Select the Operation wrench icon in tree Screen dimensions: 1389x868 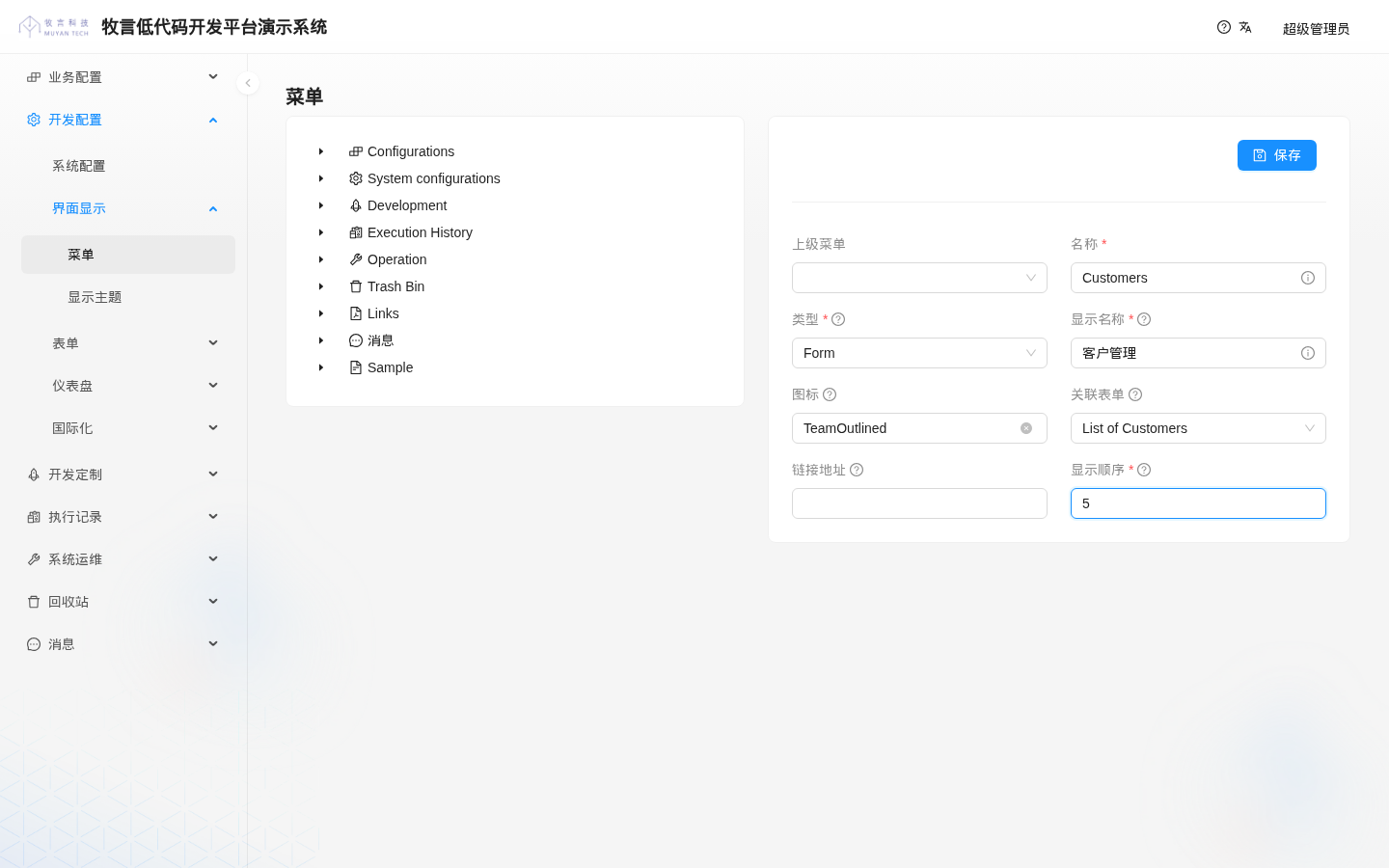click(356, 259)
